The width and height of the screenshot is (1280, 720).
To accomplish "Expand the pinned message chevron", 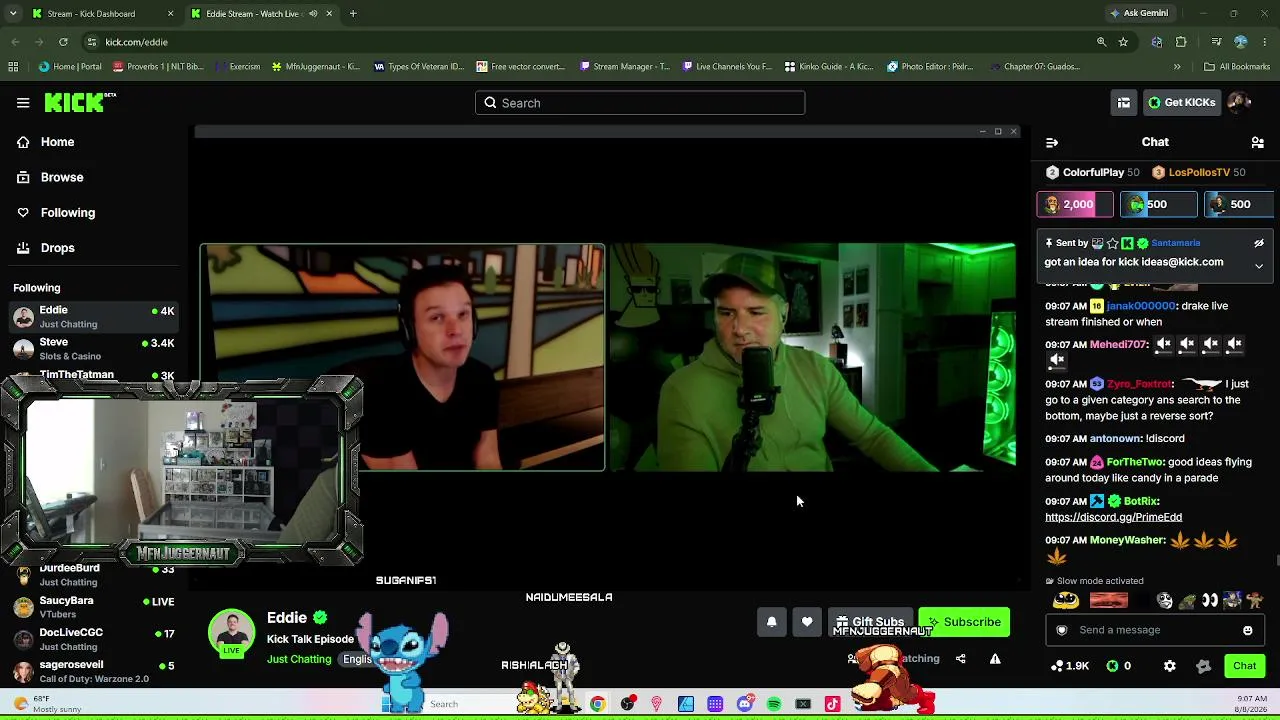I will click(1259, 266).
